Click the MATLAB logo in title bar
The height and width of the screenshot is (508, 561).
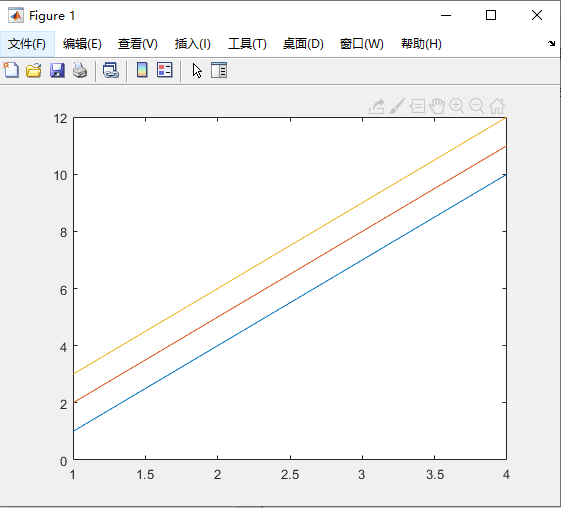pyautogui.click(x=16, y=15)
